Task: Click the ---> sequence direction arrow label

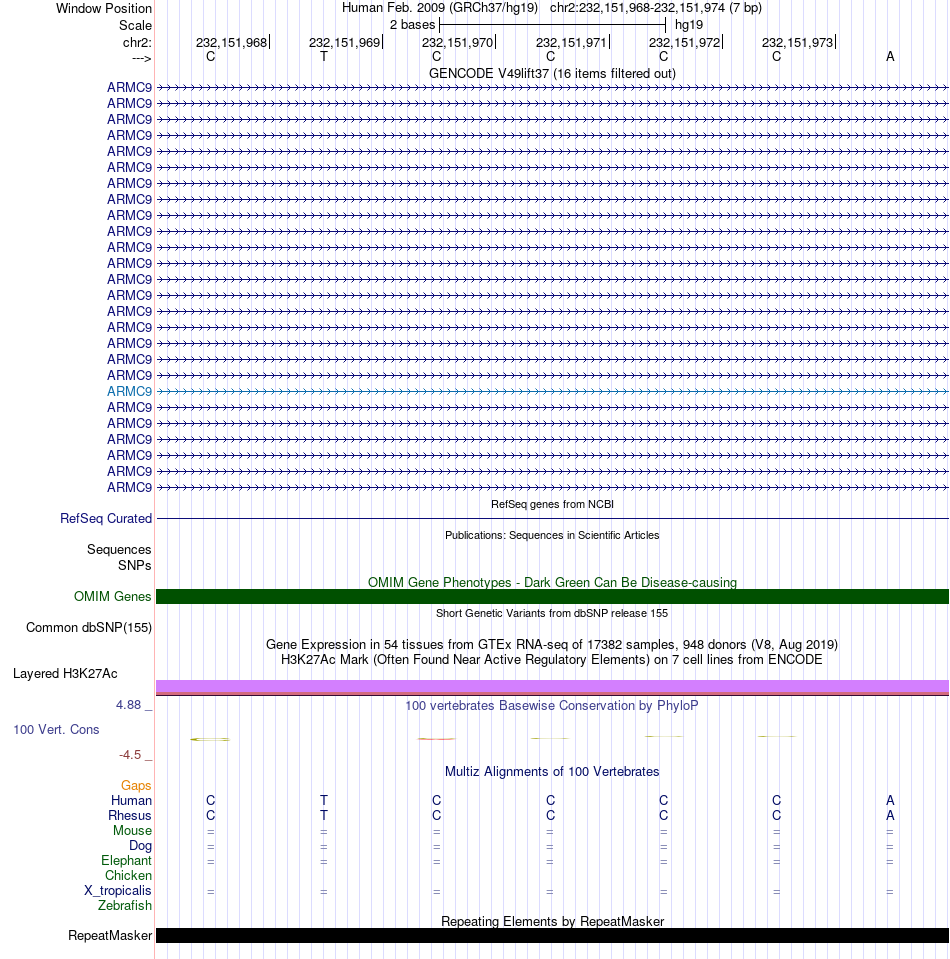Action: tap(141, 59)
